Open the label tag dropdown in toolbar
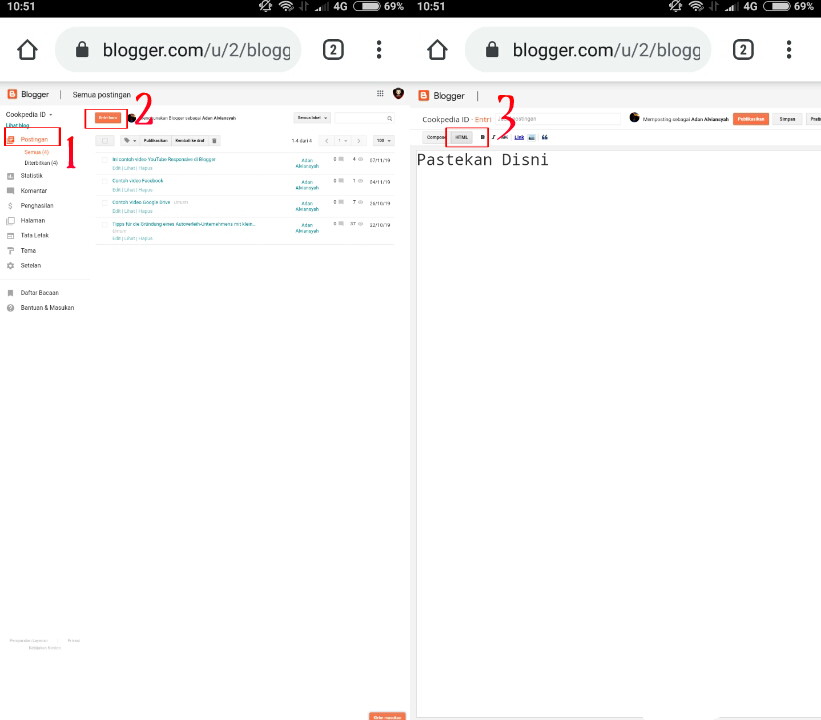Viewport: 821px width, 720px height. tap(130, 140)
